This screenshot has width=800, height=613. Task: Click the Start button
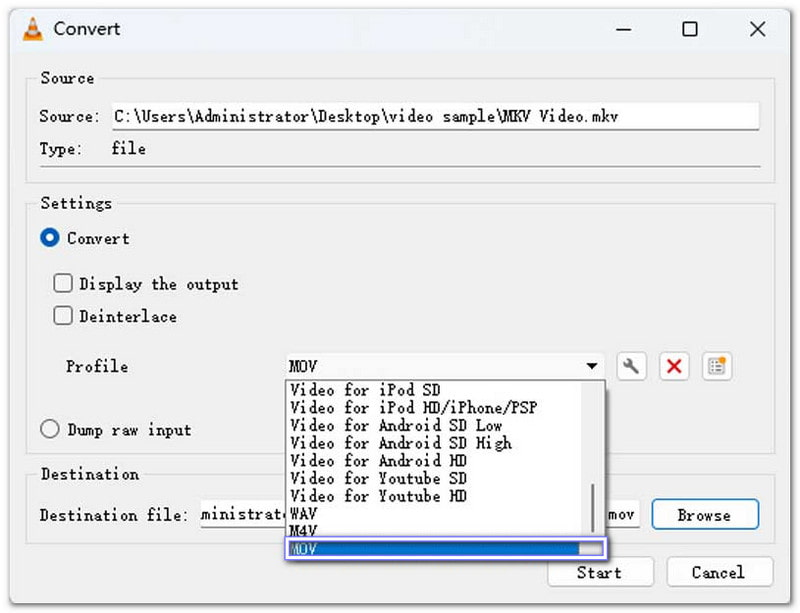(600, 572)
